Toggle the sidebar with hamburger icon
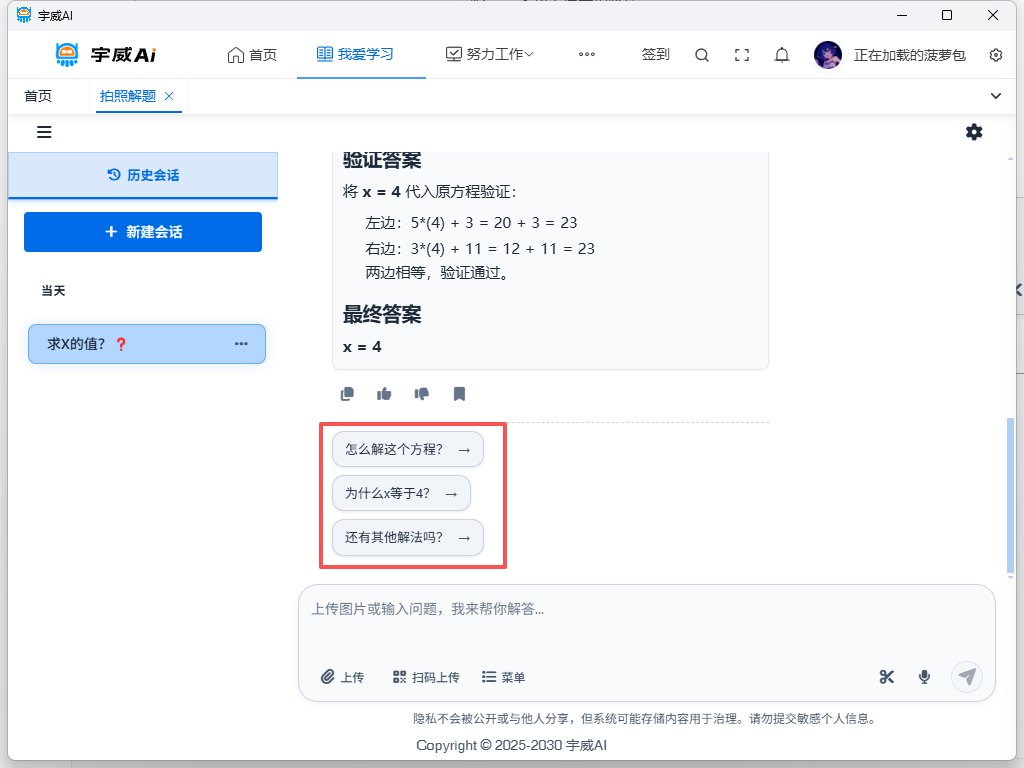This screenshot has width=1024, height=768. tap(44, 132)
